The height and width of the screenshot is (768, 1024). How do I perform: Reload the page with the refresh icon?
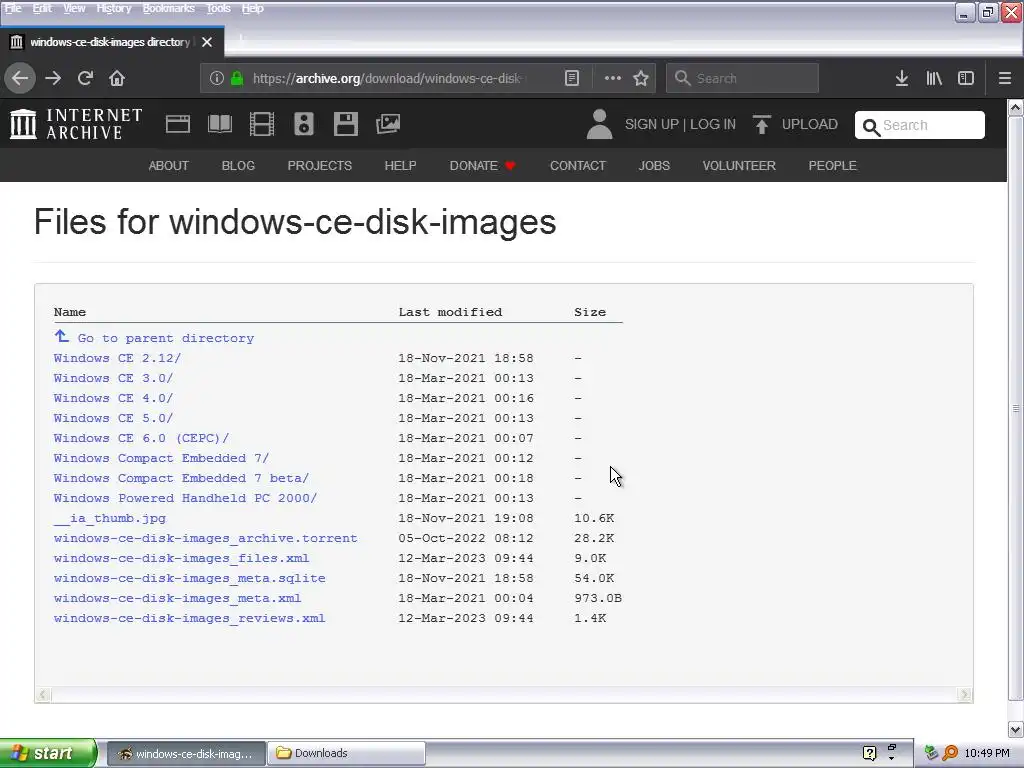(x=85, y=78)
